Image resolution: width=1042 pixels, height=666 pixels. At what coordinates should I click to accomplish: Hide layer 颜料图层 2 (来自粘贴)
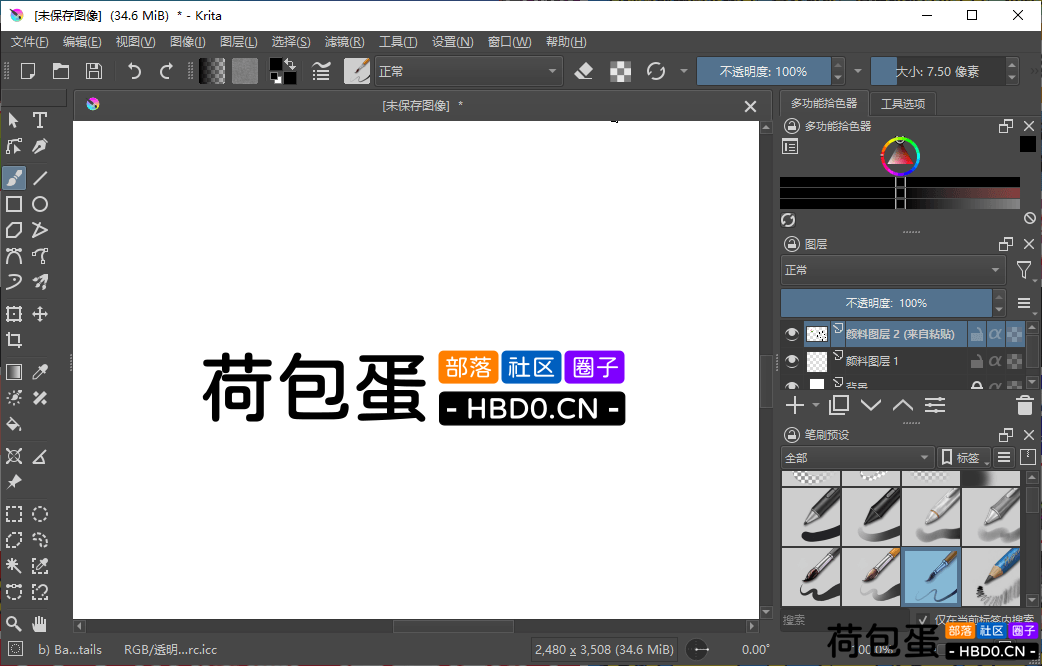[791, 334]
